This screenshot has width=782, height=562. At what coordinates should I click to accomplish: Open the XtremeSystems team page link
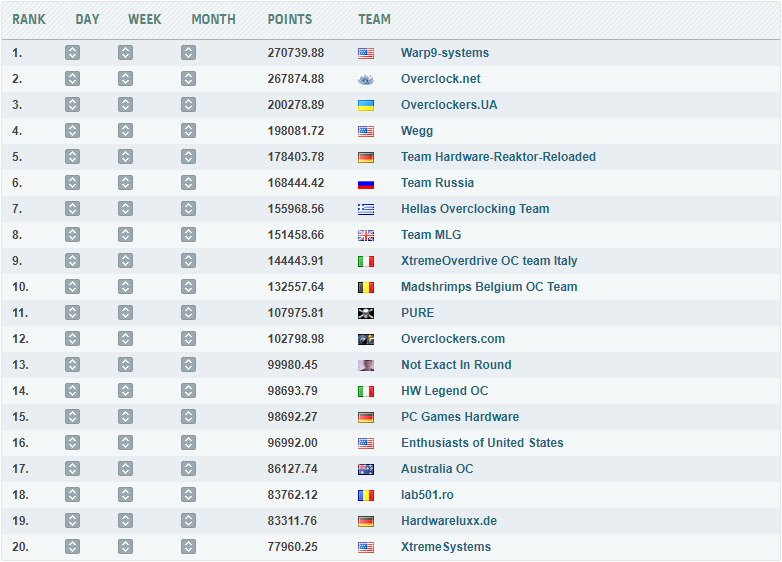coord(446,547)
